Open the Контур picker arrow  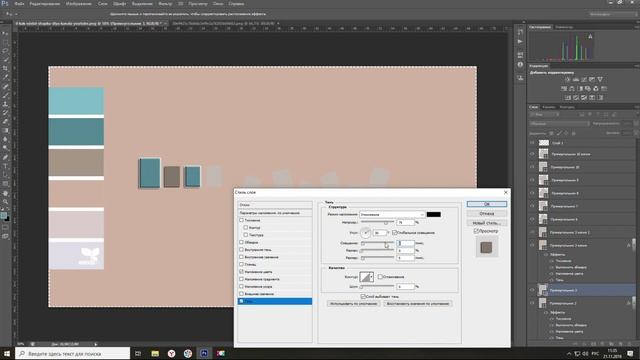pyautogui.click(x=371, y=277)
